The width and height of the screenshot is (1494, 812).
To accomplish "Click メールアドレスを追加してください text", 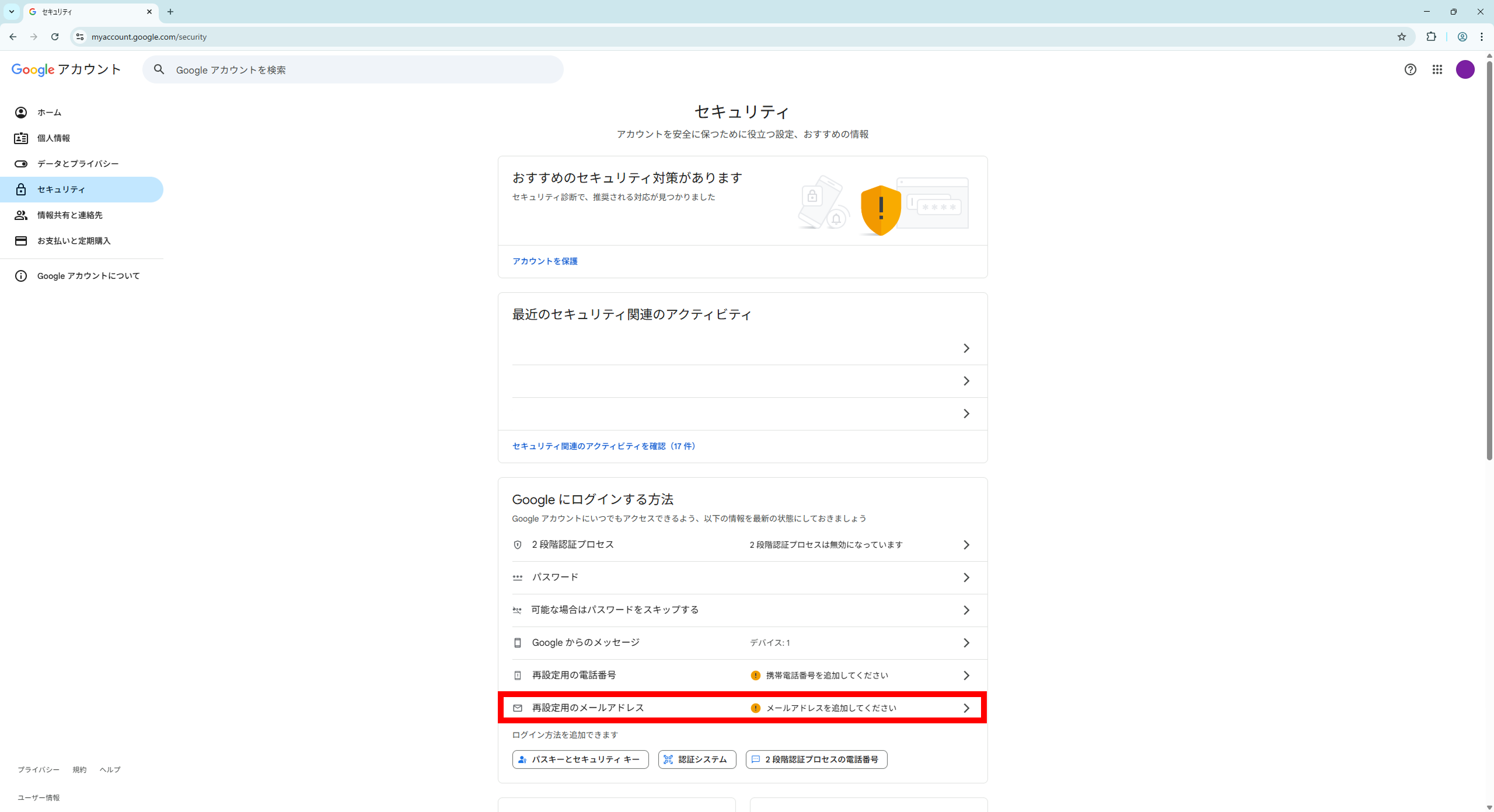I will point(831,708).
